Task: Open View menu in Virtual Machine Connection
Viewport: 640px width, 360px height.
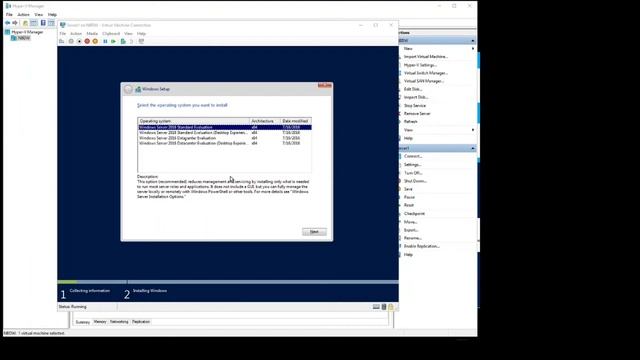Action: (x=129, y=33)
